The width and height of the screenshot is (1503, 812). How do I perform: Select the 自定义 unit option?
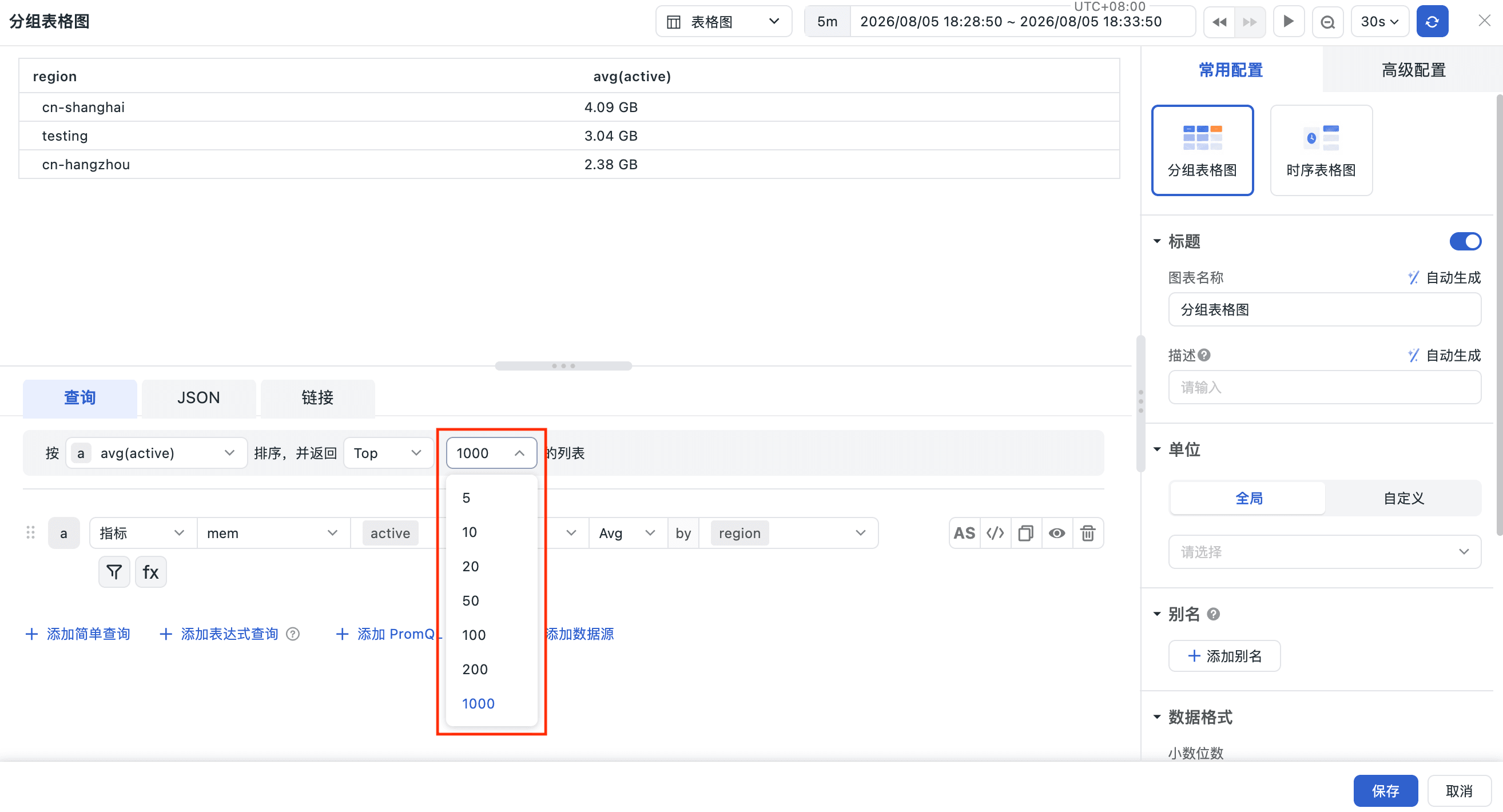coord(1403,497)
